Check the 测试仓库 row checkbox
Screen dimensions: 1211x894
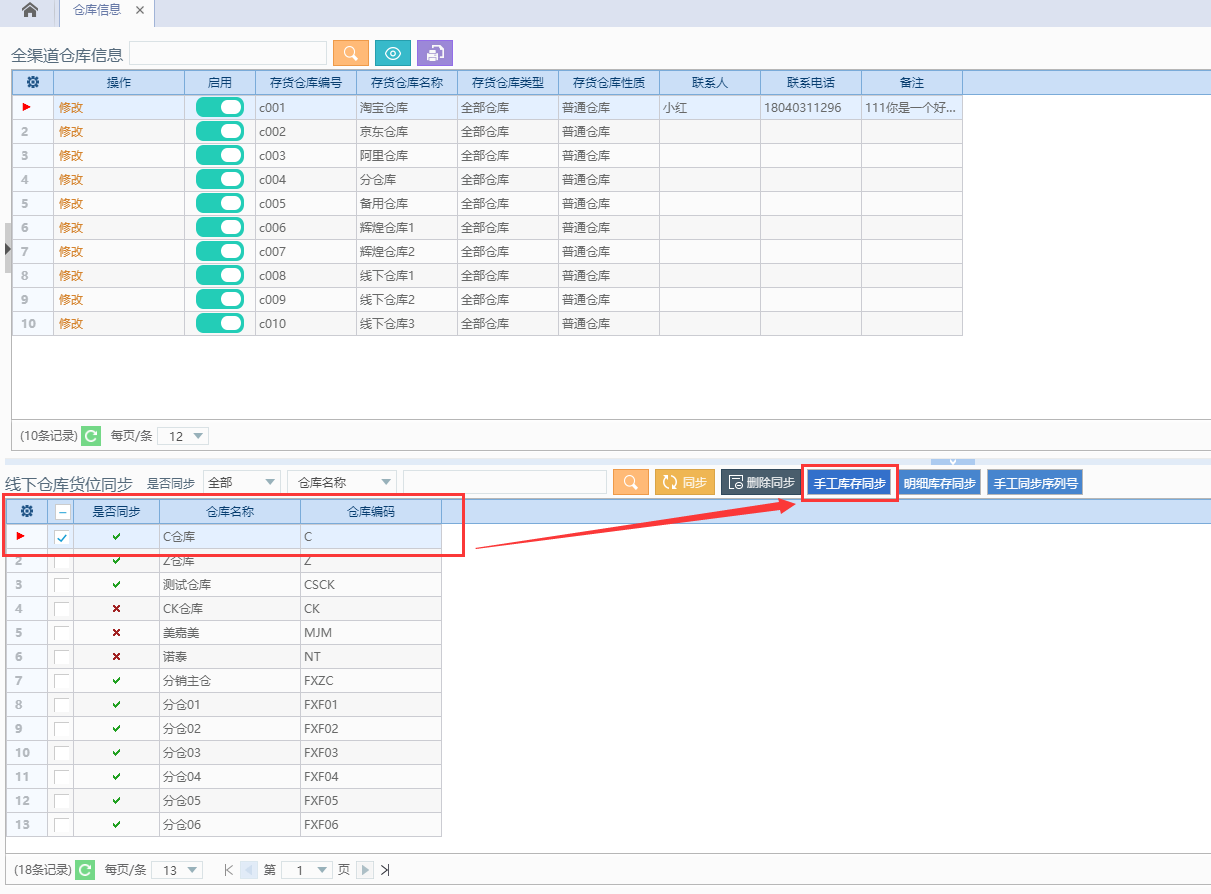point(62,585)
